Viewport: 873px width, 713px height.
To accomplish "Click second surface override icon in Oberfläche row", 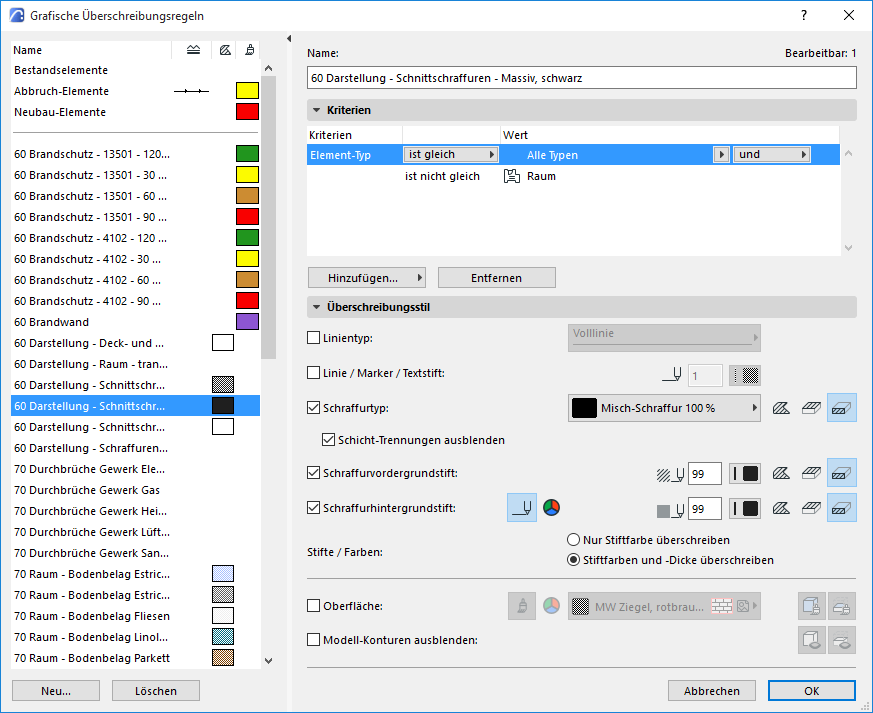I will (x=841, y=606).
